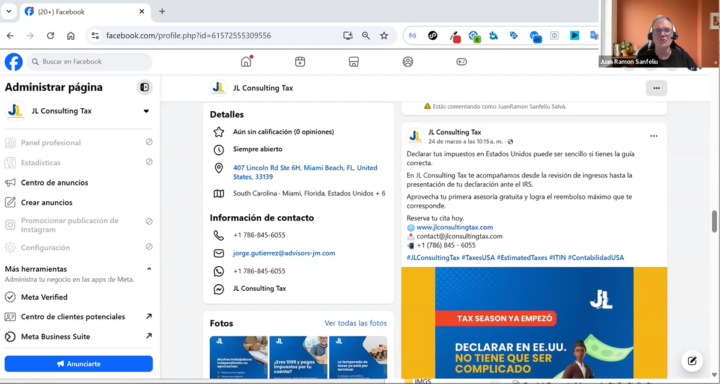The image size is (720, 384).
Task: Open Facebook home via house icon
Action: click(246, 62)
